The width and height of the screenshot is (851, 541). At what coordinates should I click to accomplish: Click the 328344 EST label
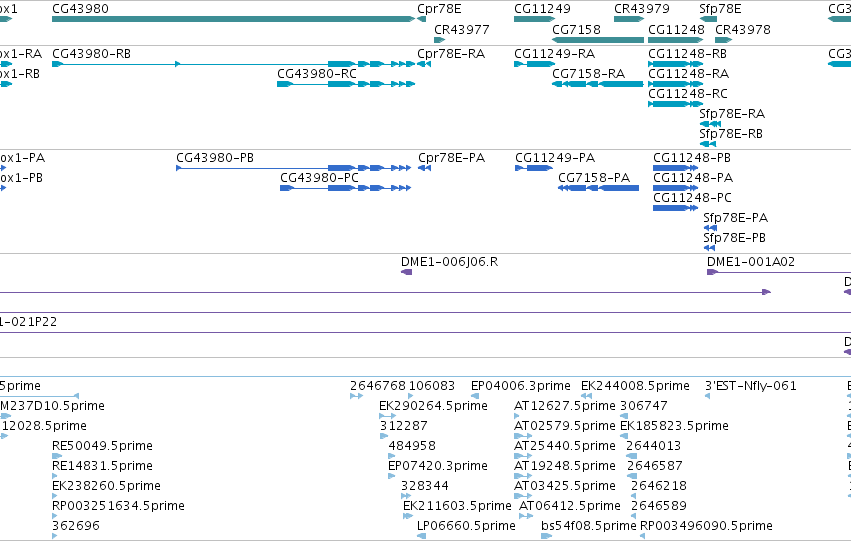coord(425,486)
